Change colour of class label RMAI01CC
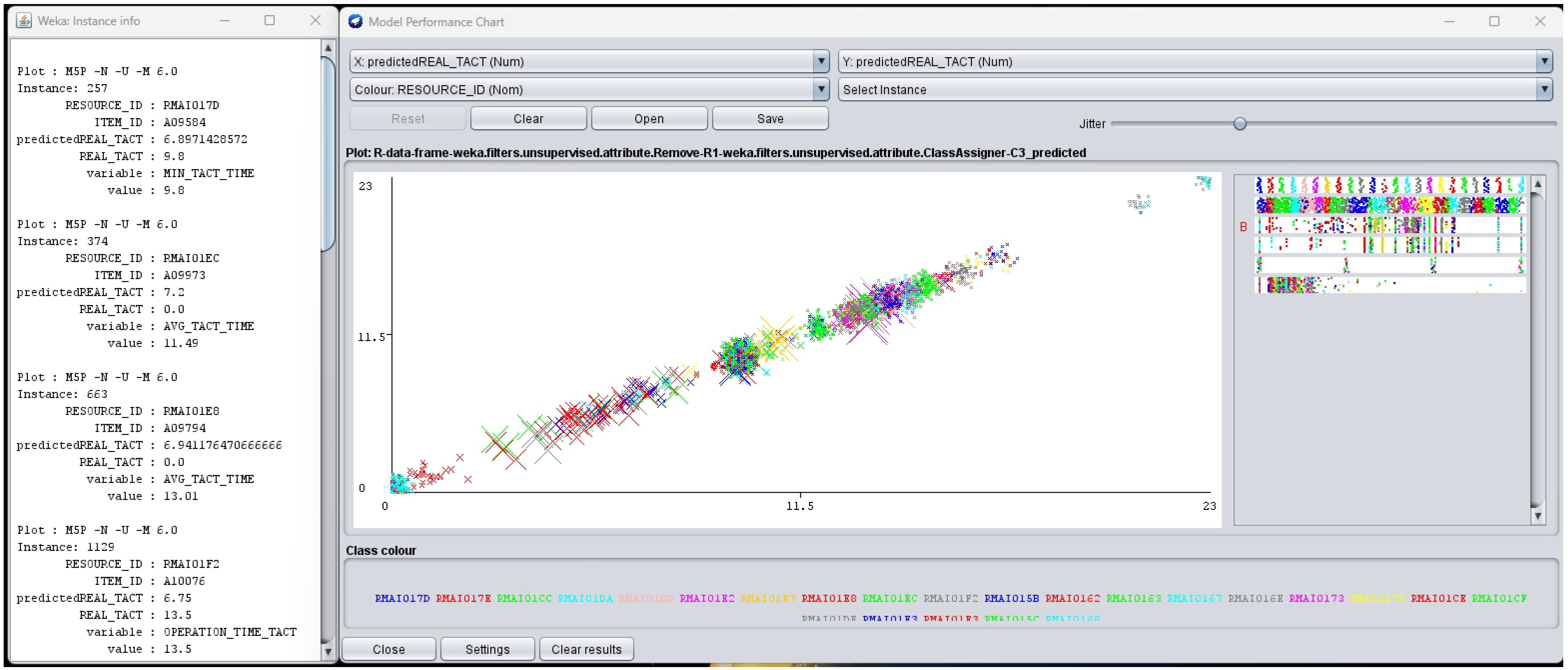 [x=524, y=598]
